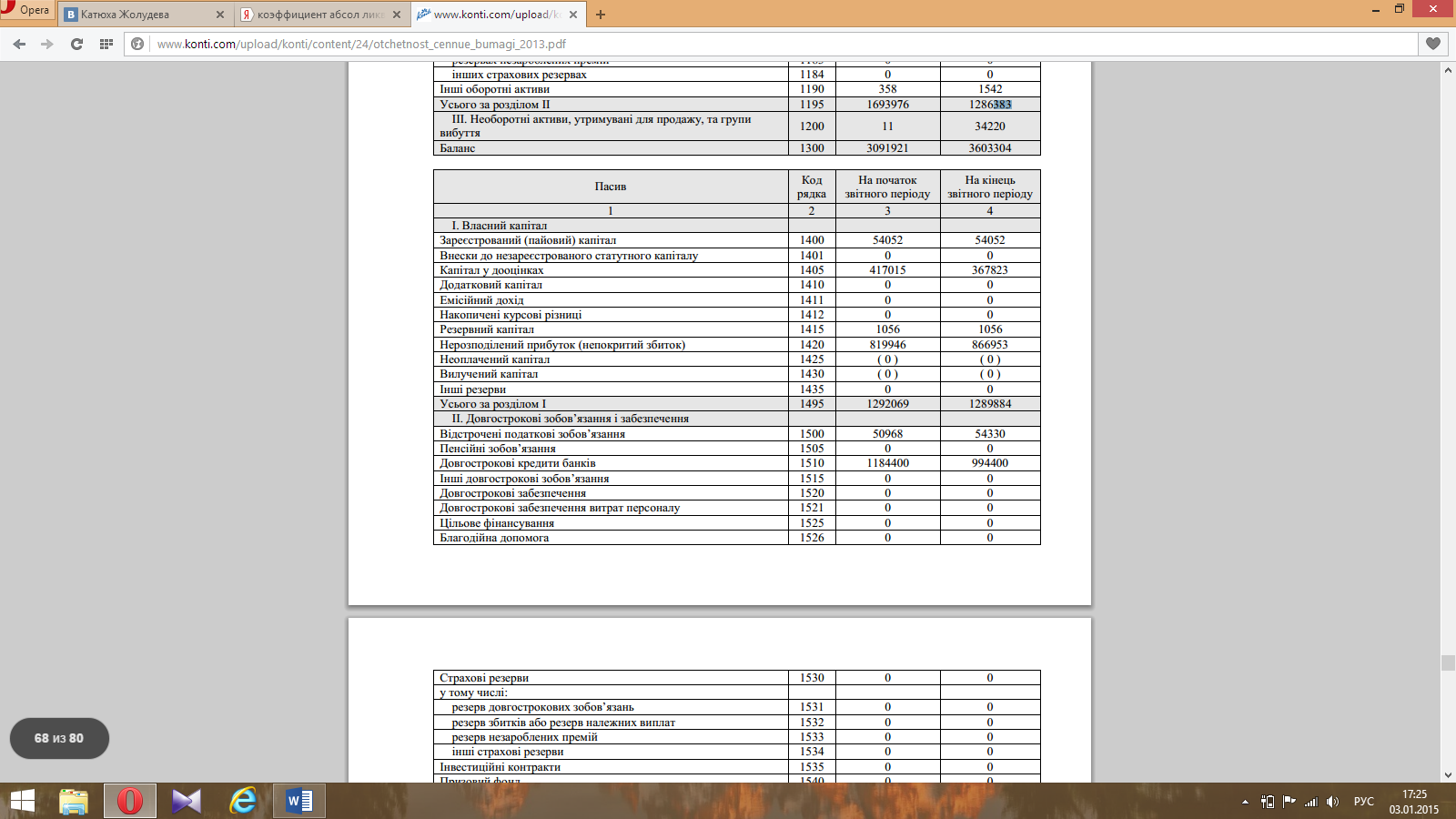Select the value 1292069
The height and width of the screenshot is (819, 1456).
point(887,404)
